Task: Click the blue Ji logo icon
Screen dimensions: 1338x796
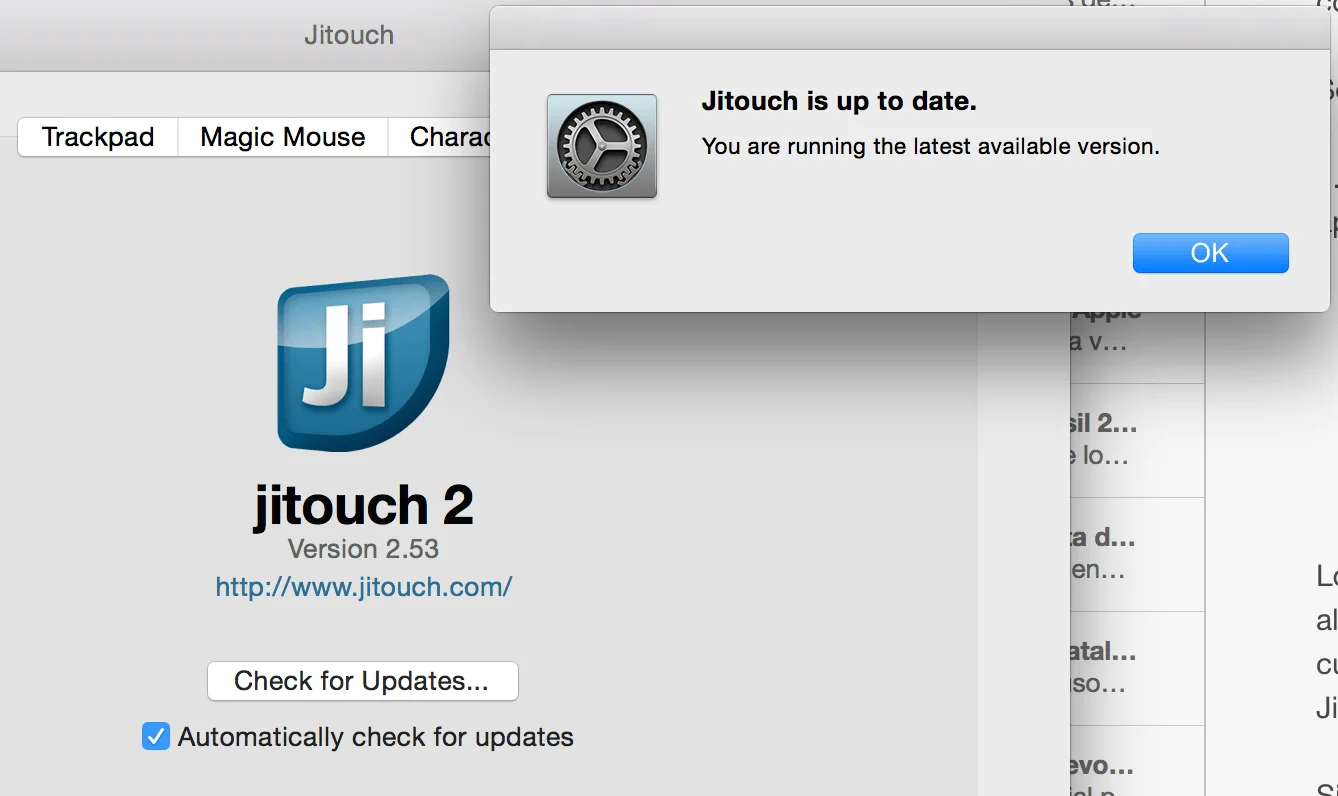Action: [x=363, y=362]
